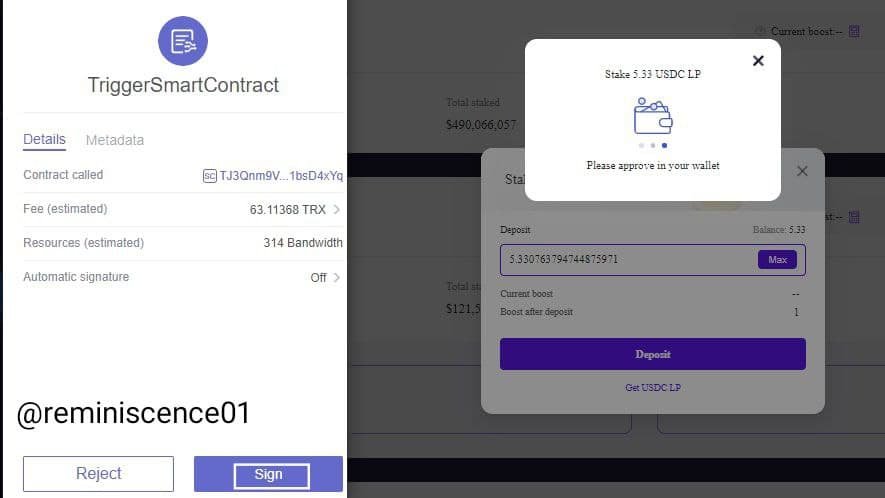Expand the estimated Fee details chevron
The width and height of the screenshot is (885, 498).
click(336, 209)
